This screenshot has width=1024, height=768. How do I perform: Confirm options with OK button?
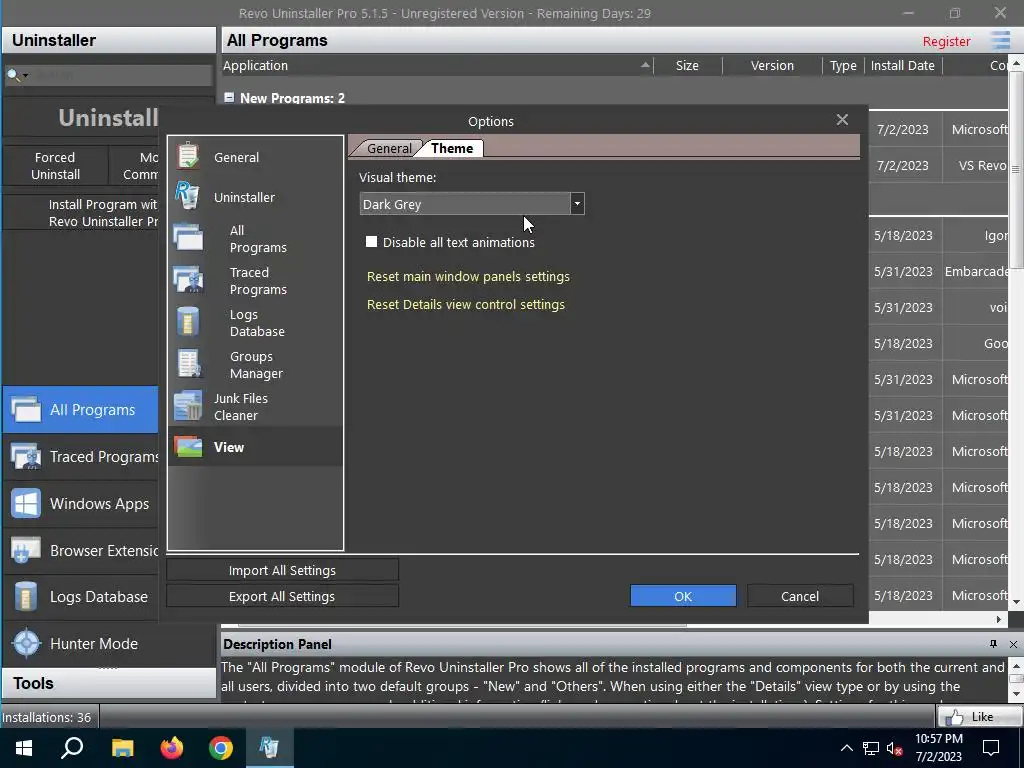pos(683,596)
